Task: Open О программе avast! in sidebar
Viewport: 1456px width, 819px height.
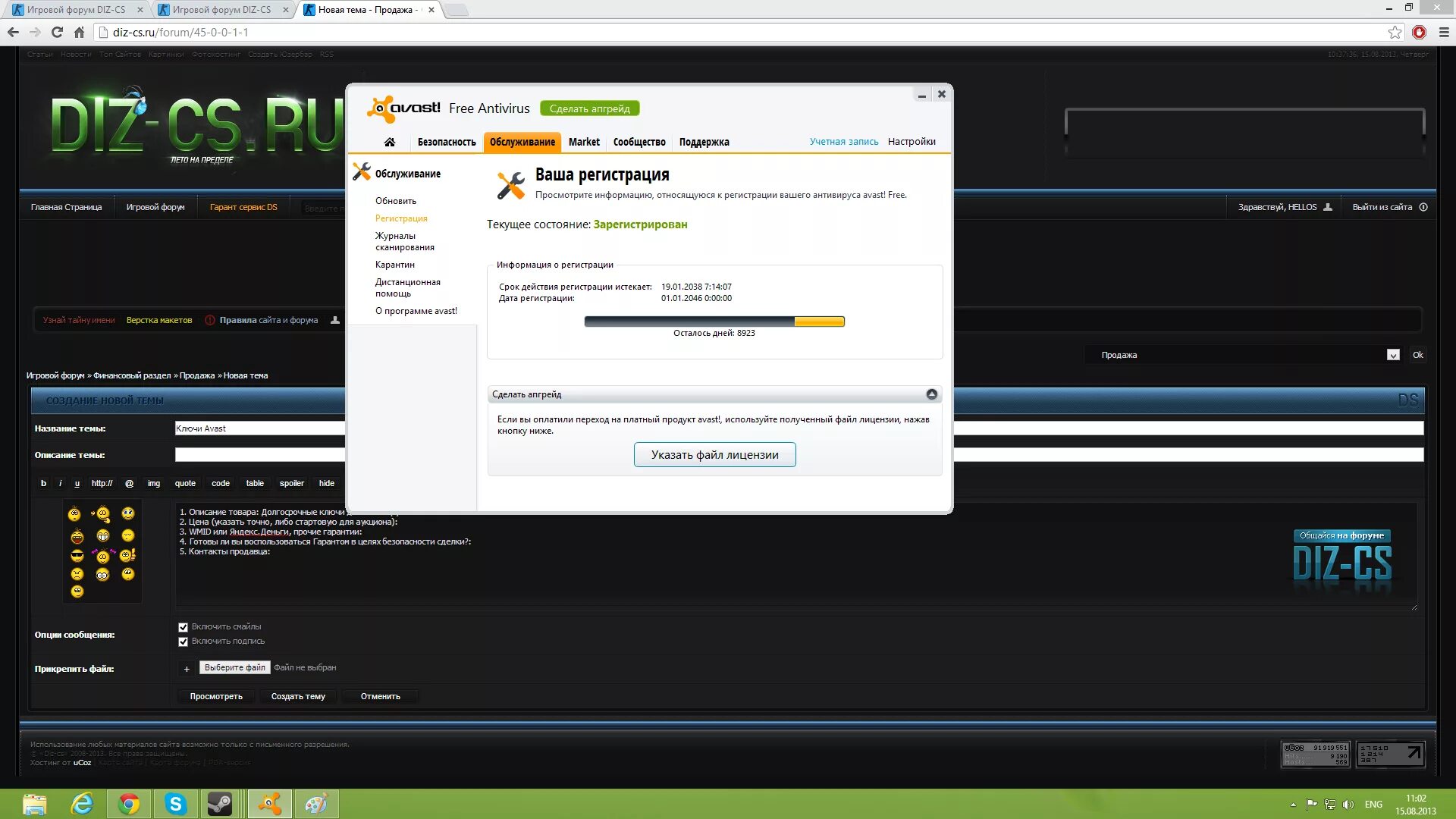Action: click(416, 311)
